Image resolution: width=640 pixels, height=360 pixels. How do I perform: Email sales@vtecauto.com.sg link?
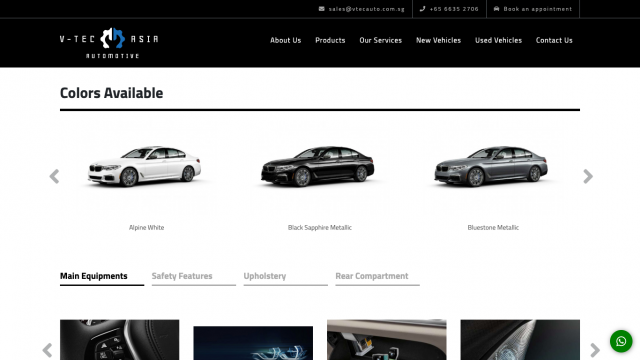tap(367, 9)
